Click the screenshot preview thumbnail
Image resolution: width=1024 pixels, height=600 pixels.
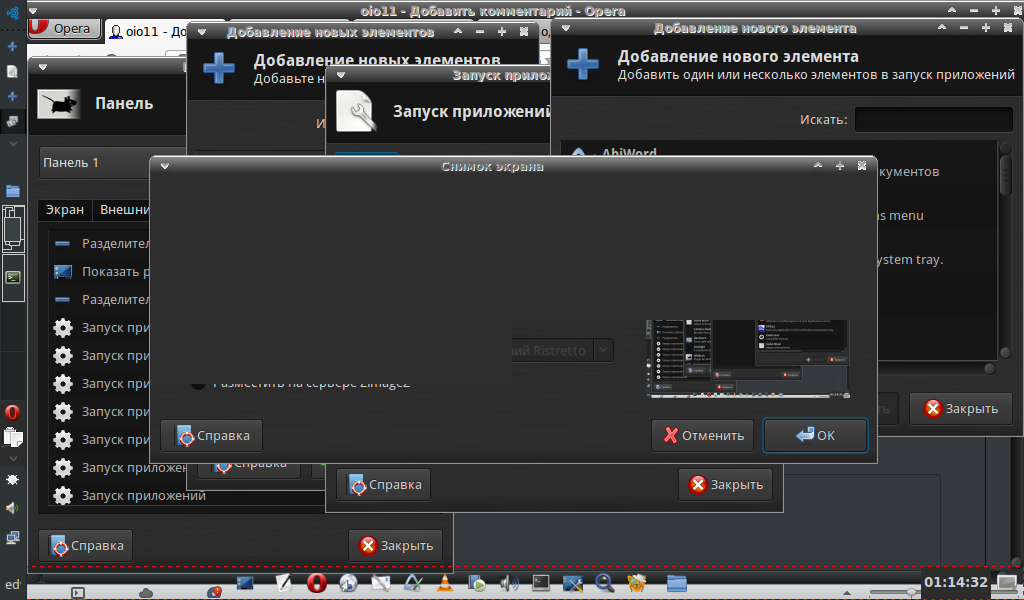coord(748,359)
